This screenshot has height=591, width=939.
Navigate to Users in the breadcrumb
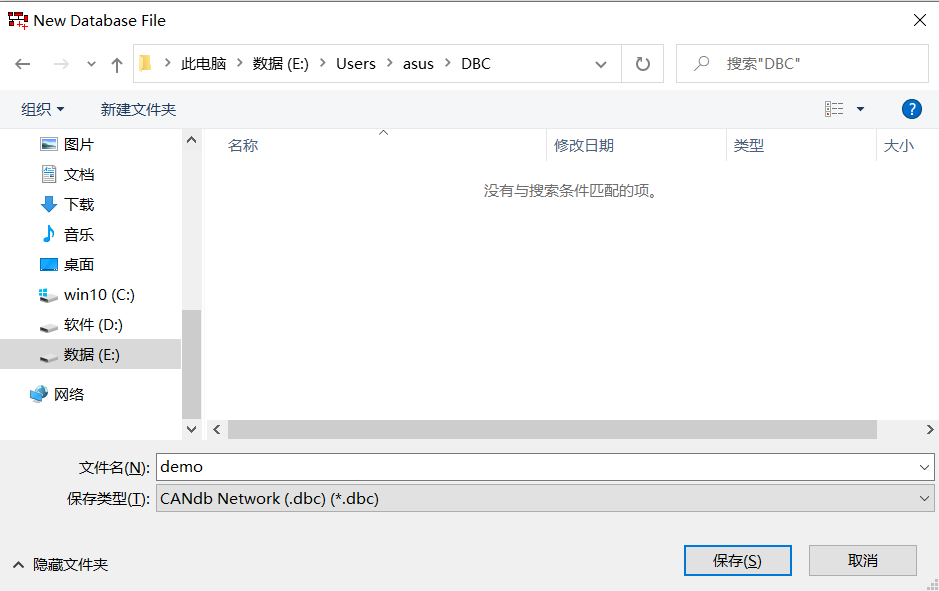coord(355,63)
